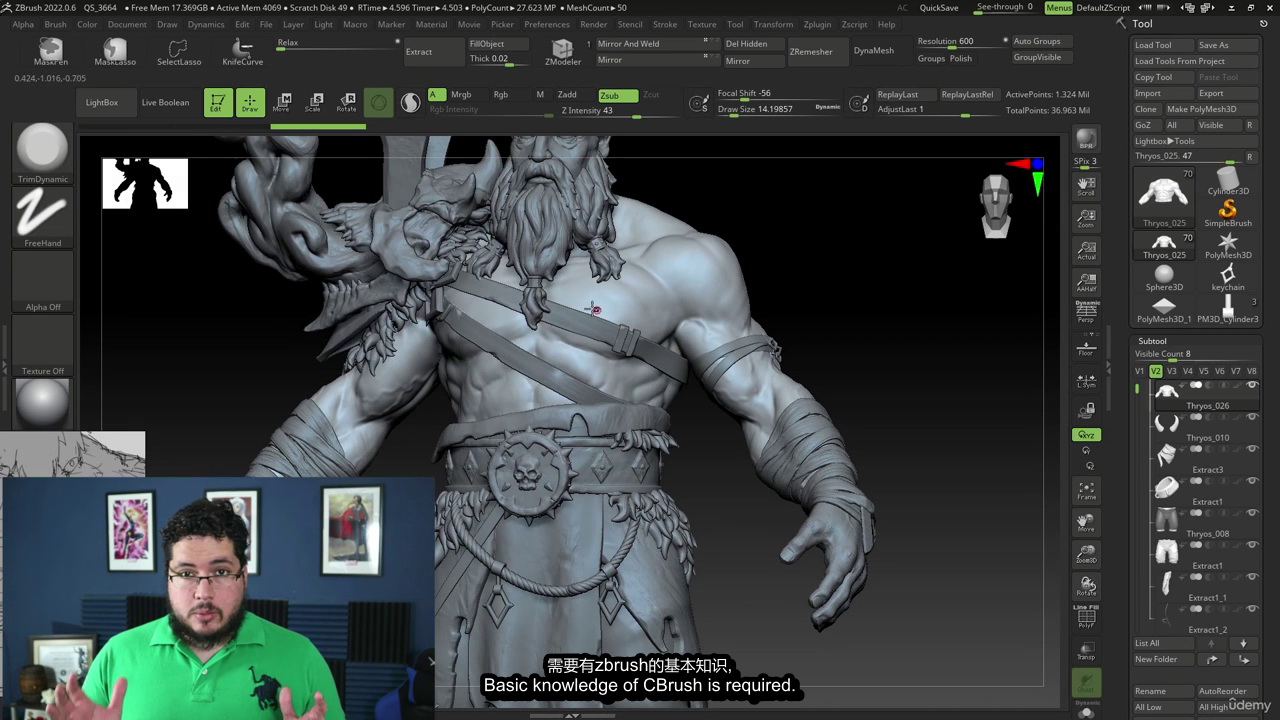
Task: Collapse the Tool palette header
Action: pos(1142,24)
